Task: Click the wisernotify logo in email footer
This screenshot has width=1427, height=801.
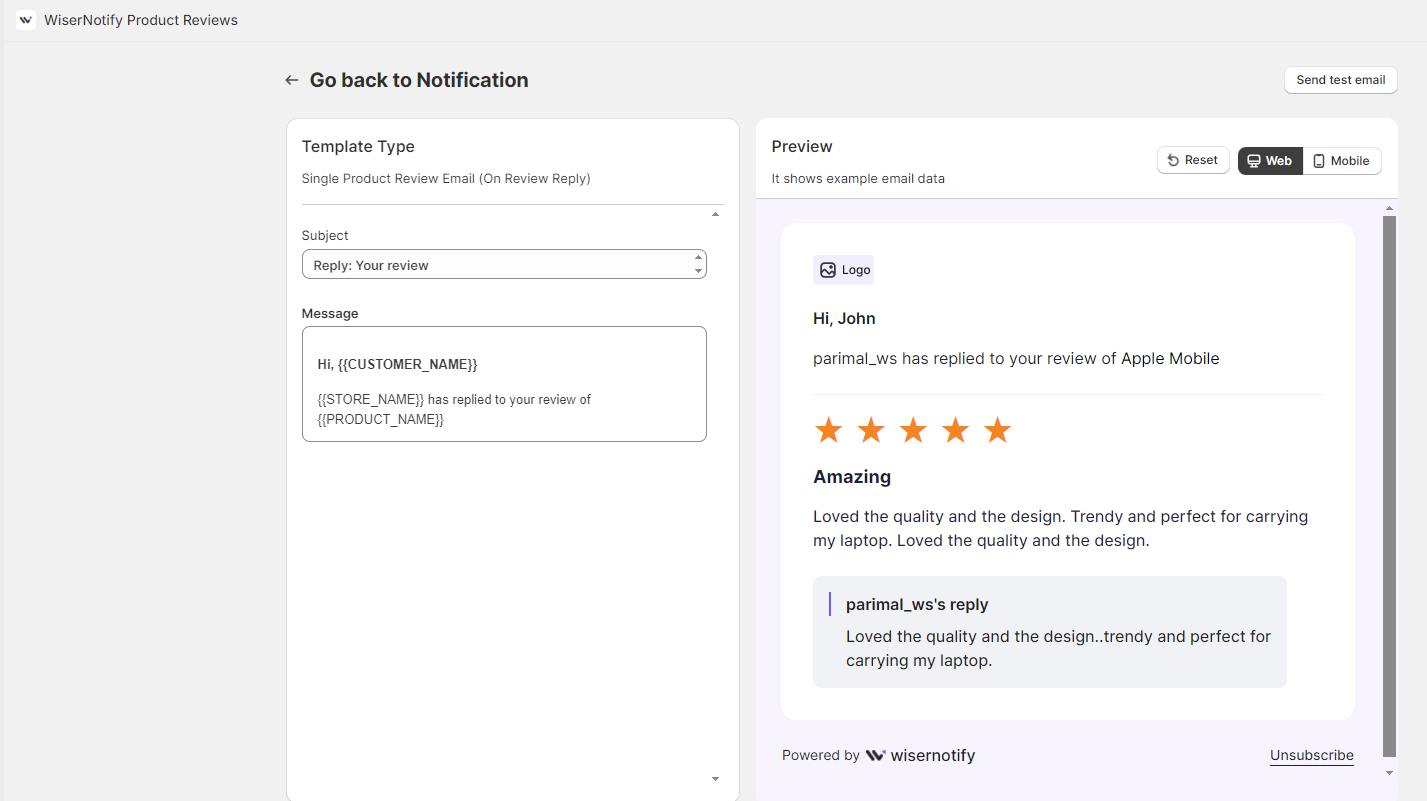Action: (x=920, y=756)
